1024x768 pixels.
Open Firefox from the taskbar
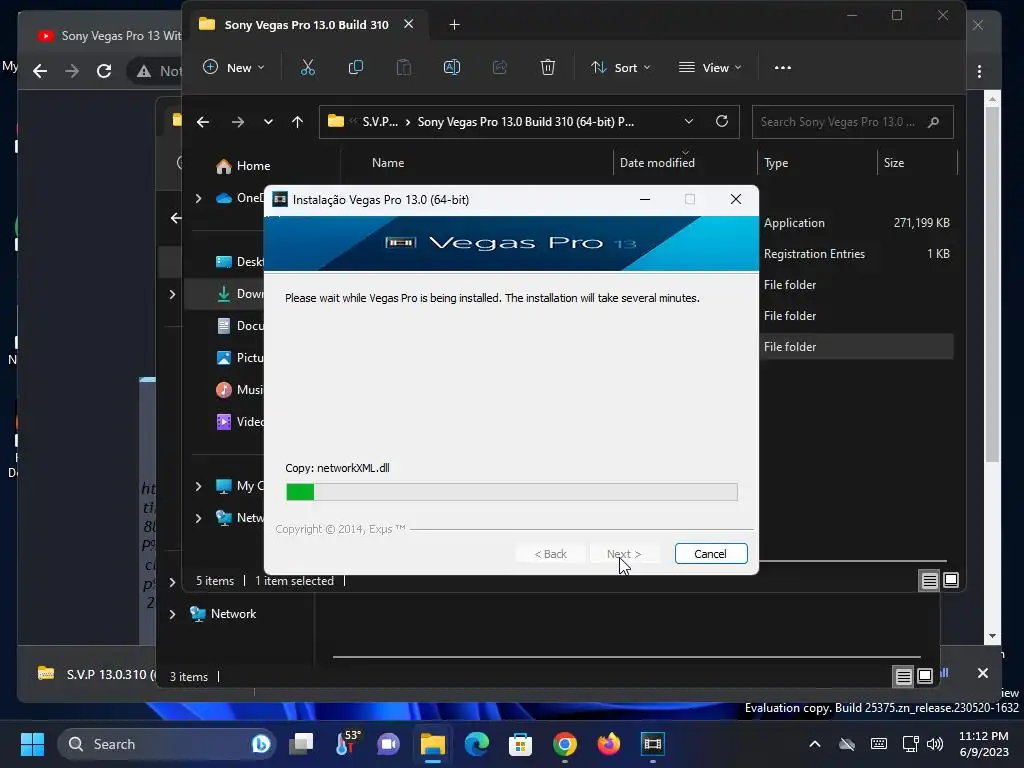click(x=609, y=744)
